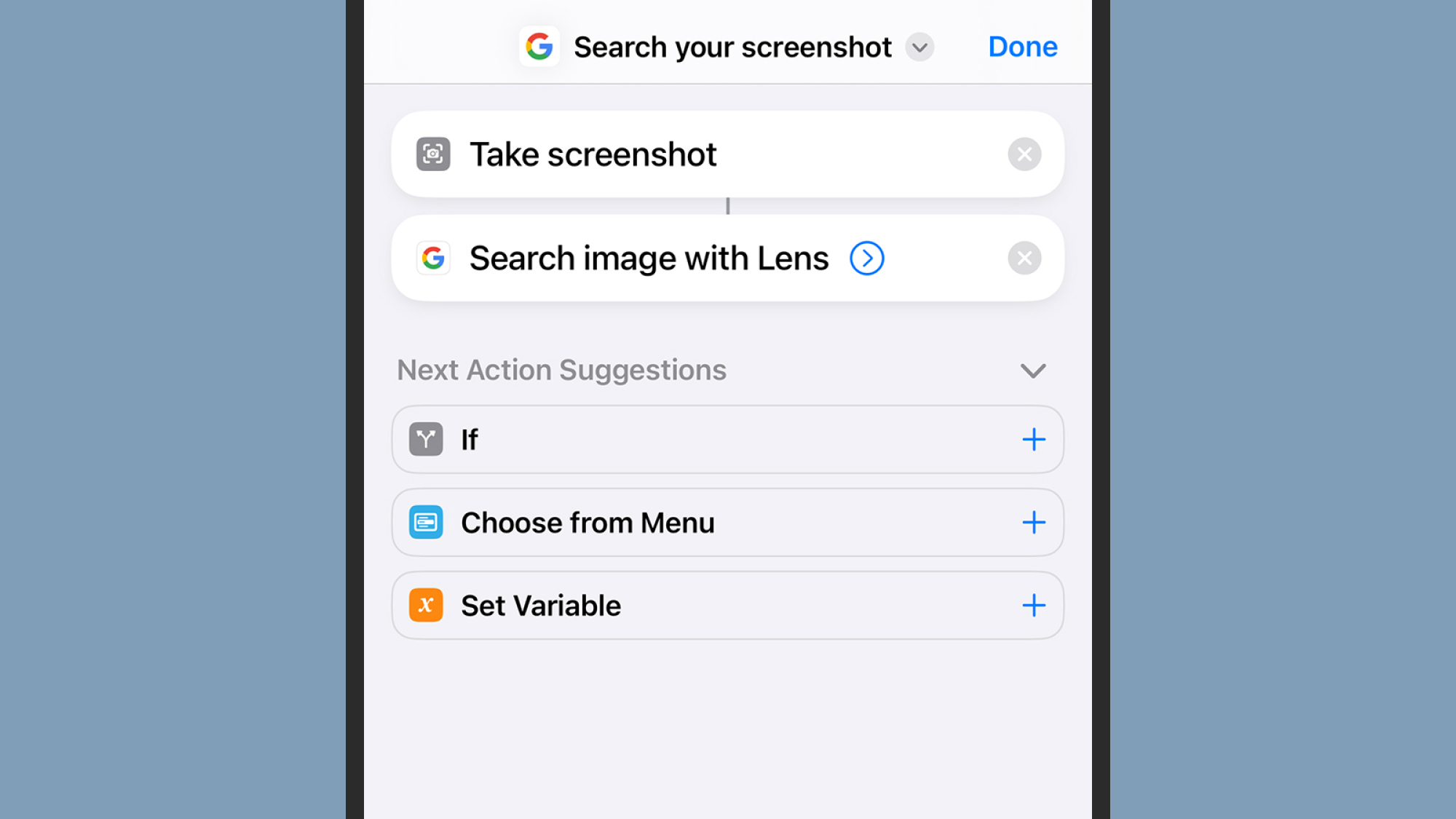
Task: Remove the Search image with Lens action
Action: (x=1024, y=258)
